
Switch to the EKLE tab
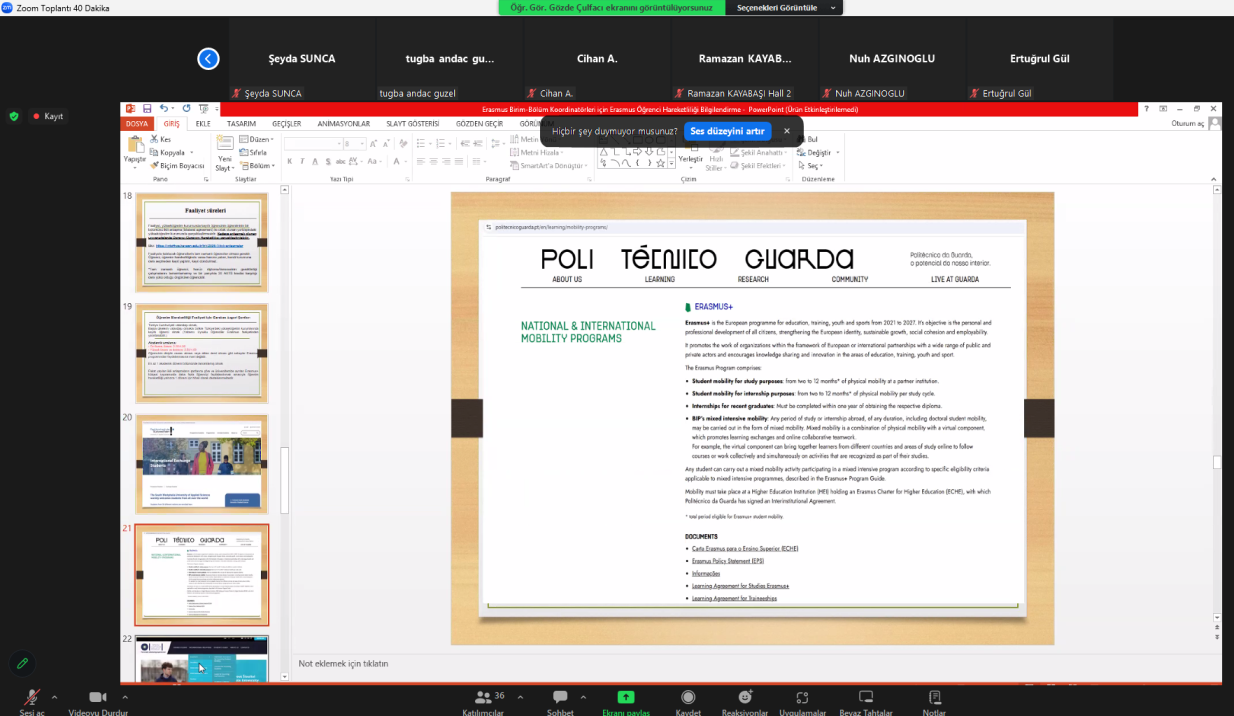pyautogui.click(x=203, y=123)
